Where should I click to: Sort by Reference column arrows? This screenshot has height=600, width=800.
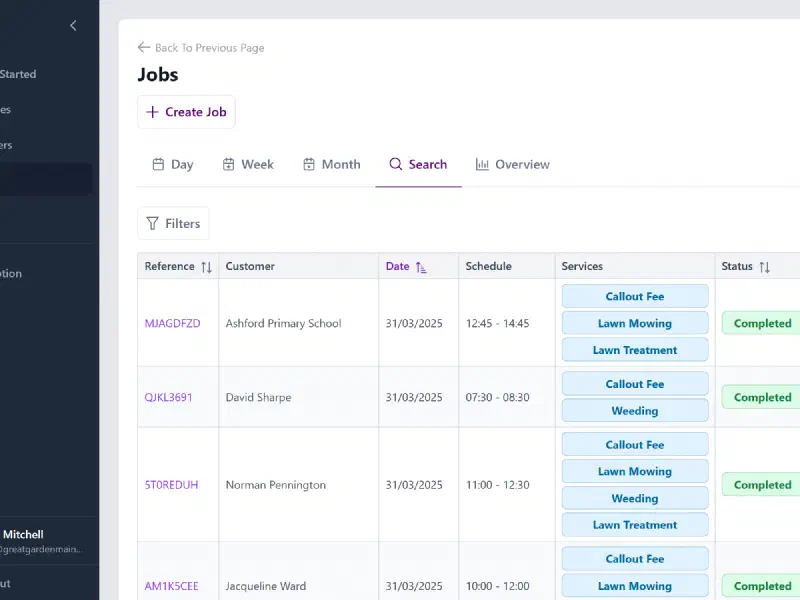pos(206,267)
